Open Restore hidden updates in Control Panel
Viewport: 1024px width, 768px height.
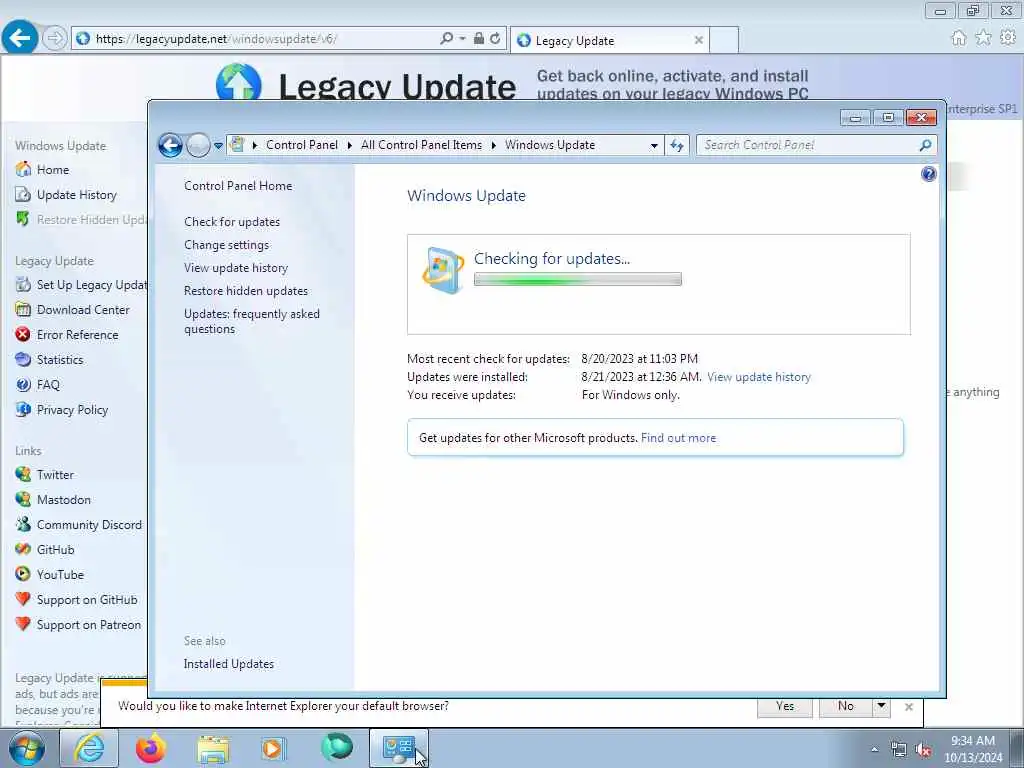[x=246, y=291]
